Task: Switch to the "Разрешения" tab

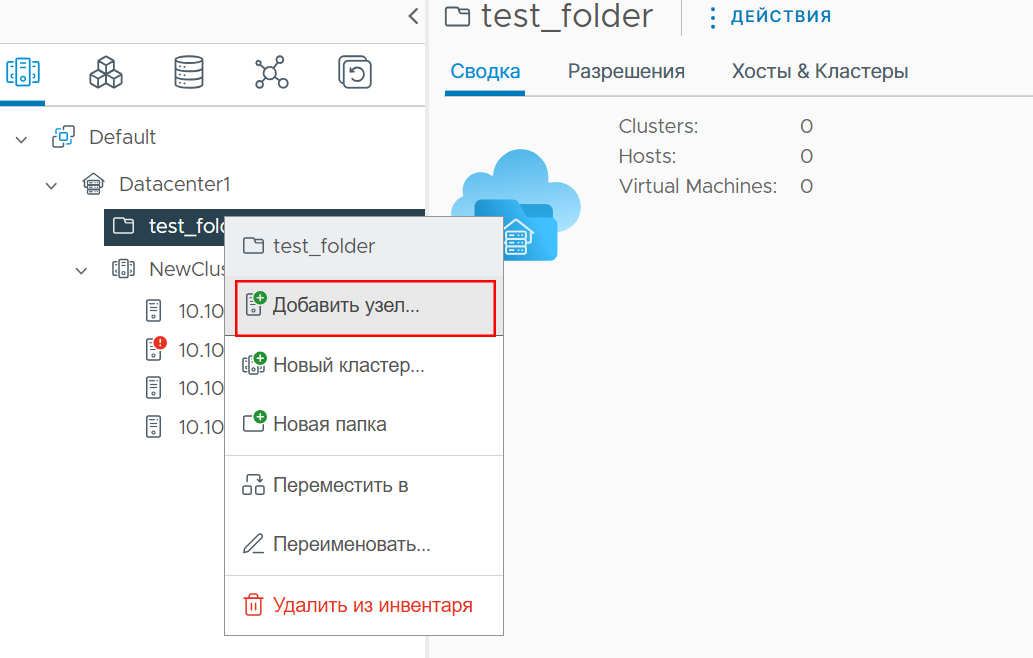Action: coord(627,71)
